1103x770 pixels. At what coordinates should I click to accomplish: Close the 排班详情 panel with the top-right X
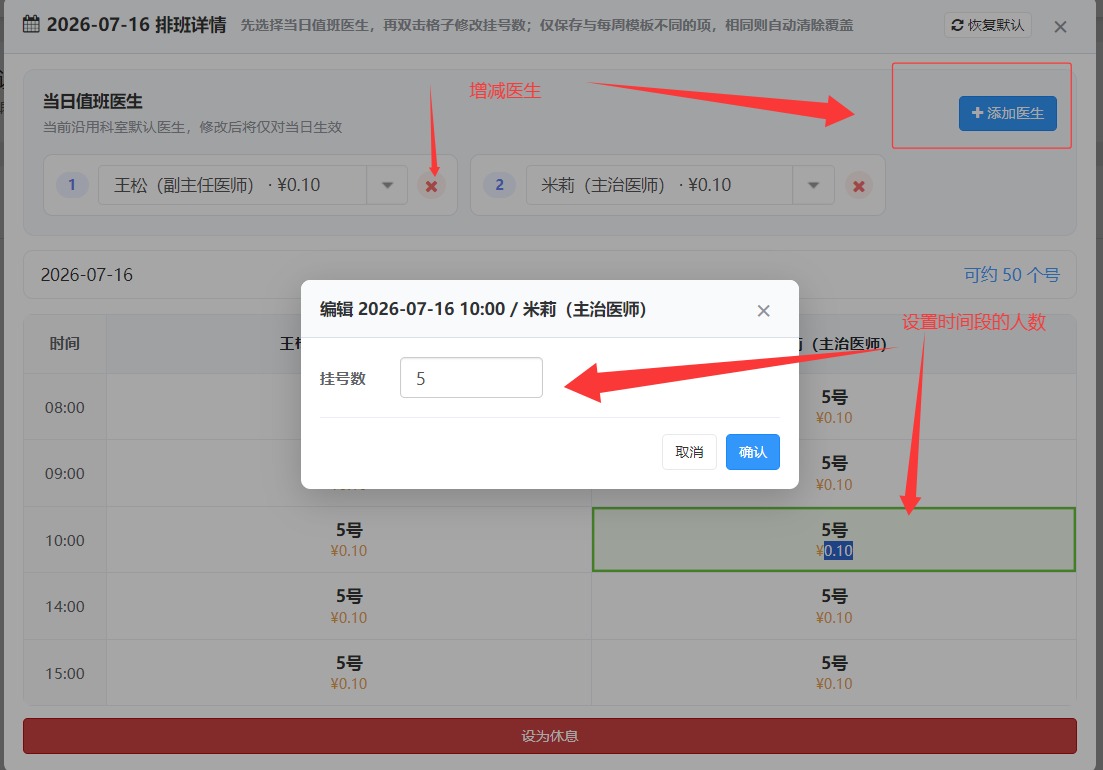[x=1060, y=27]
